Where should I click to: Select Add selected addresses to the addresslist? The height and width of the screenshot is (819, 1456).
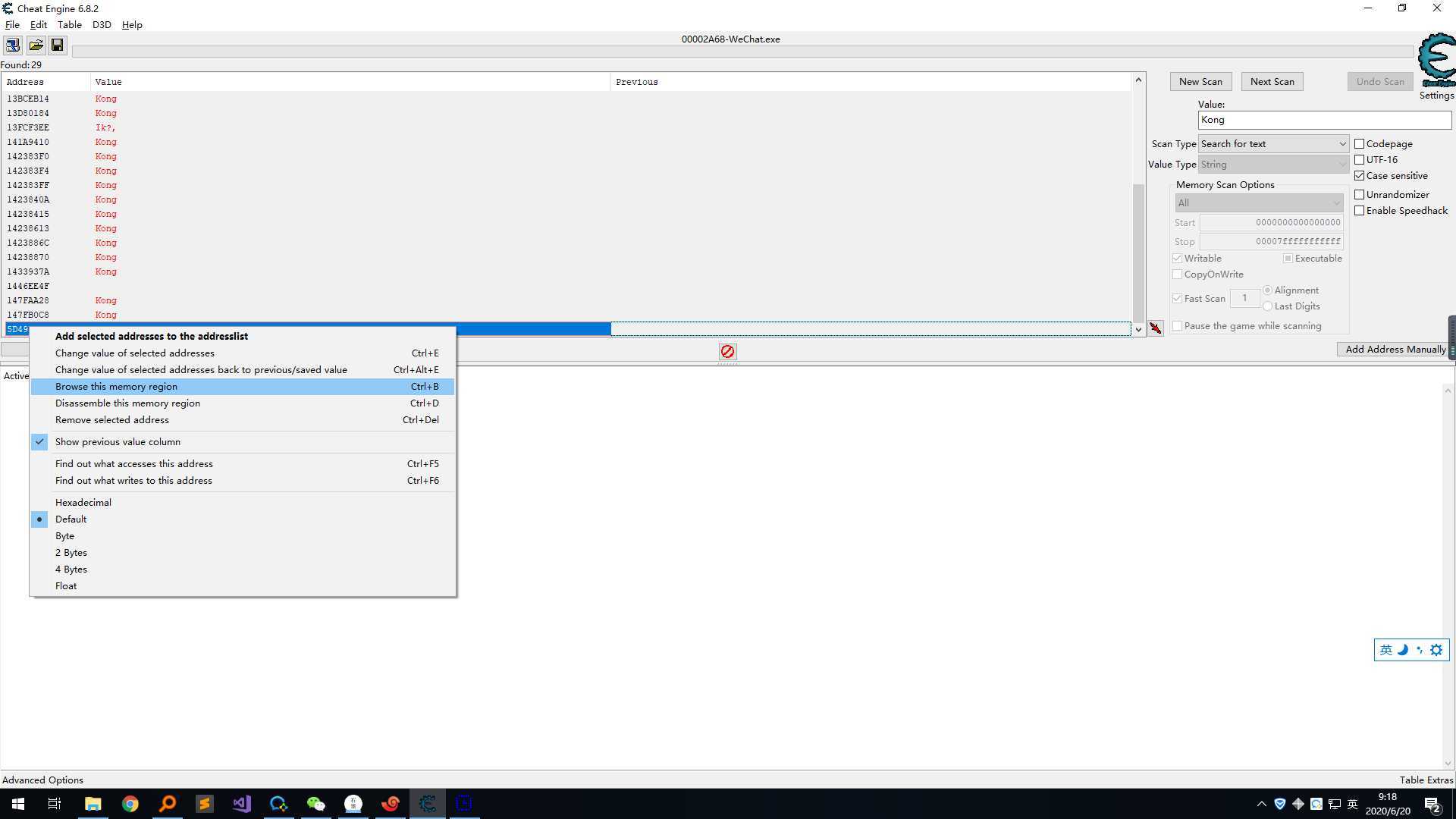(243, 336)
